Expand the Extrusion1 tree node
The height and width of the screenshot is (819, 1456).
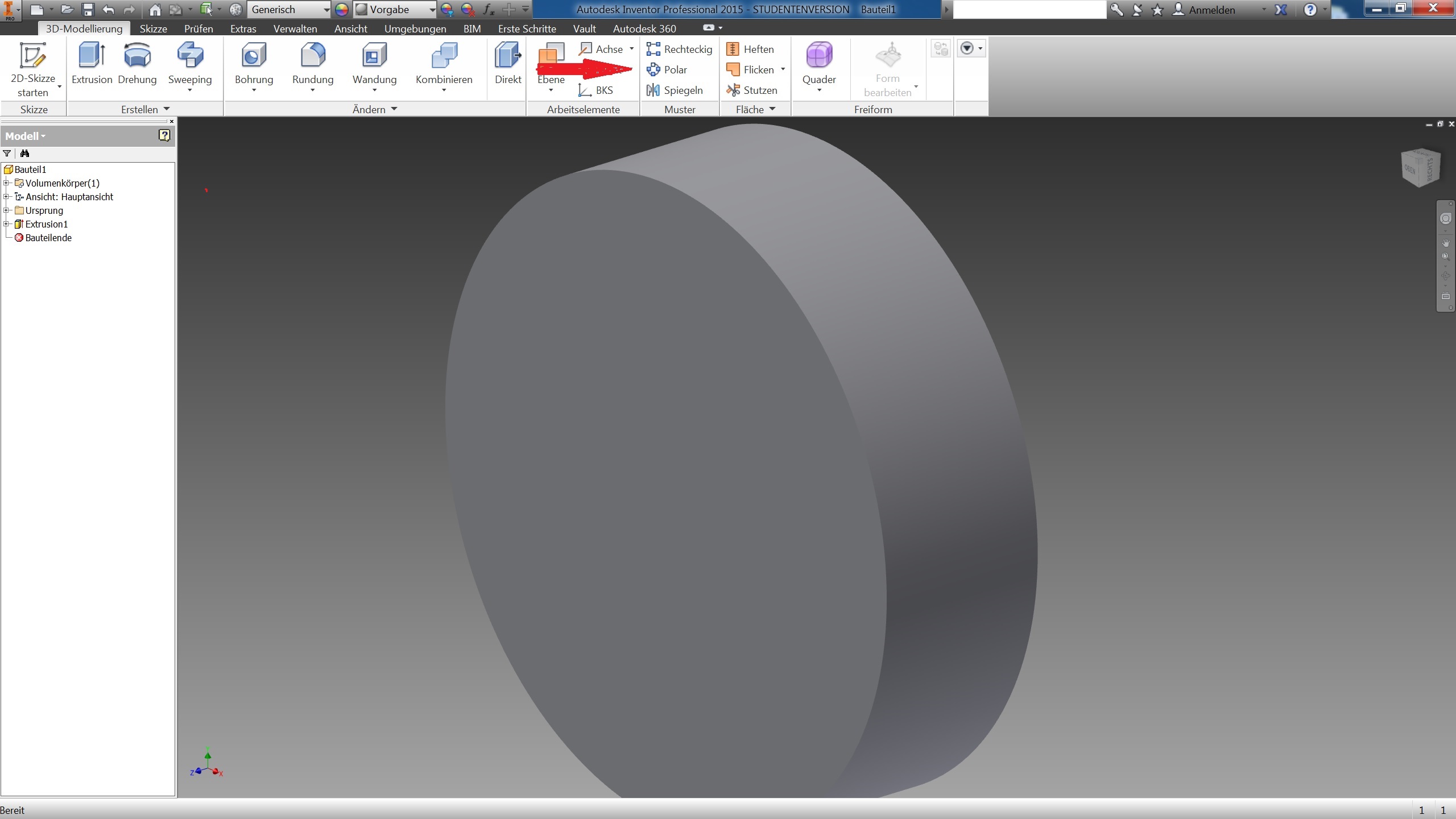click(x=6, y=224)
